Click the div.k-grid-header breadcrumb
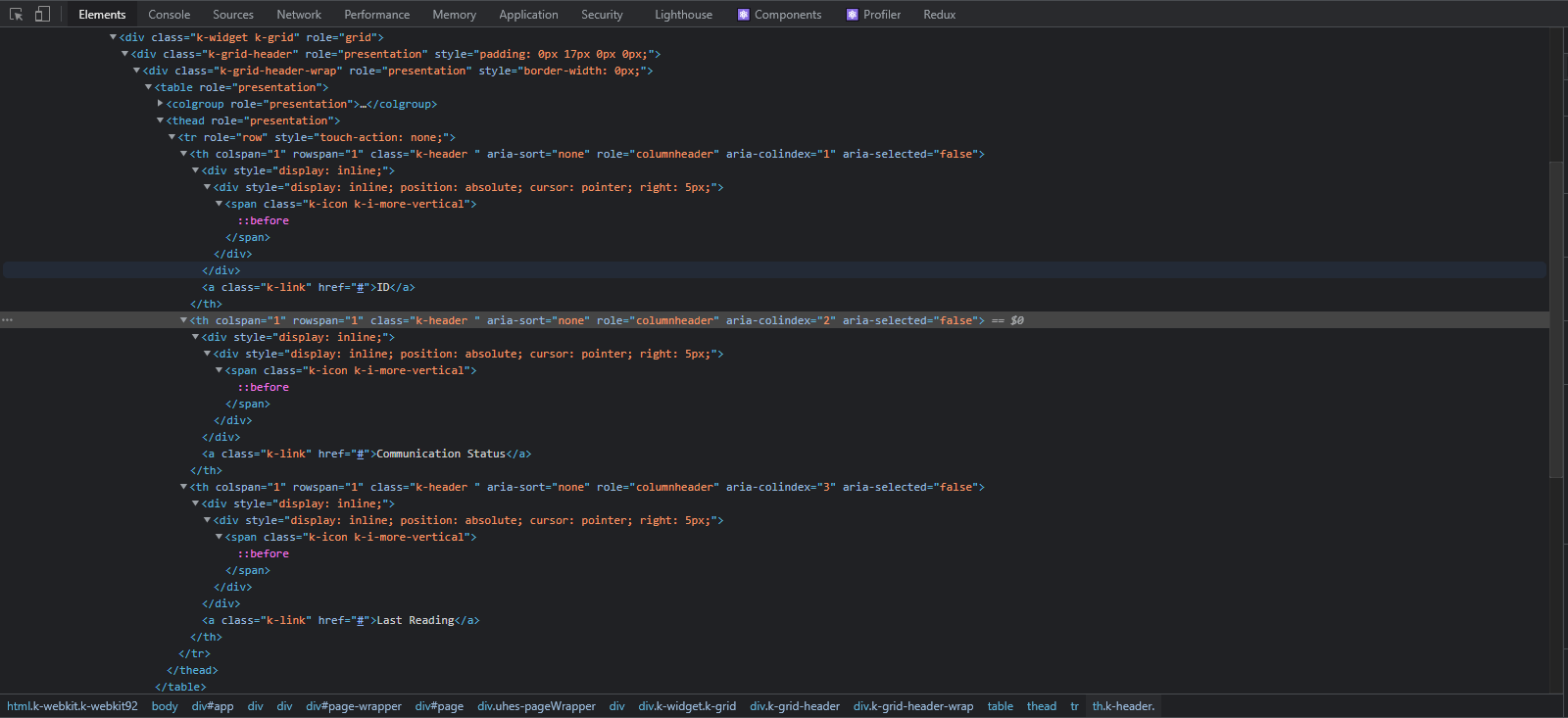Viewport: 1568px width, 718px height. pos(795,706)
